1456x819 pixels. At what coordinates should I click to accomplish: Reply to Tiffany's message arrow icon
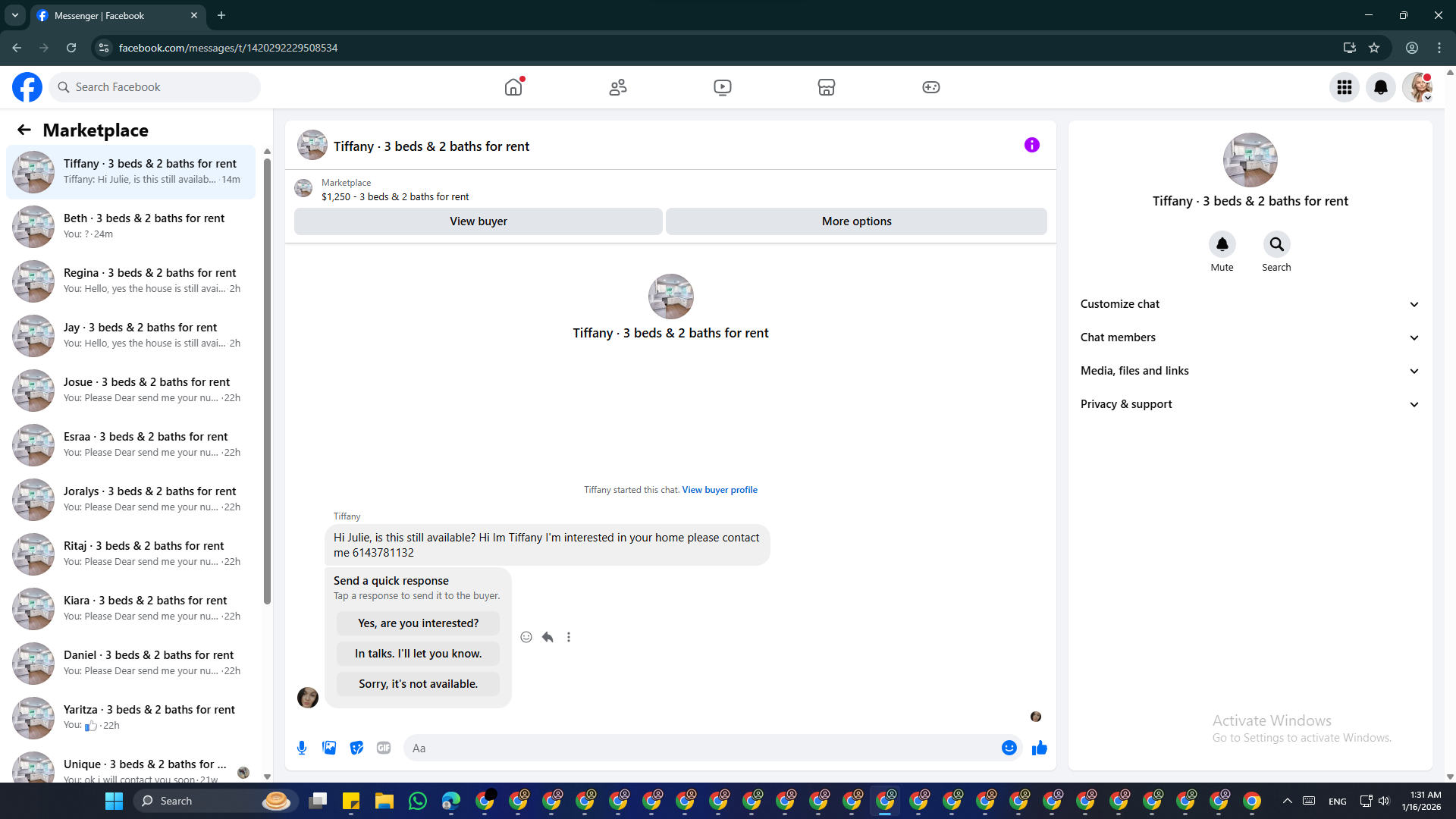[x=548, y=637]
